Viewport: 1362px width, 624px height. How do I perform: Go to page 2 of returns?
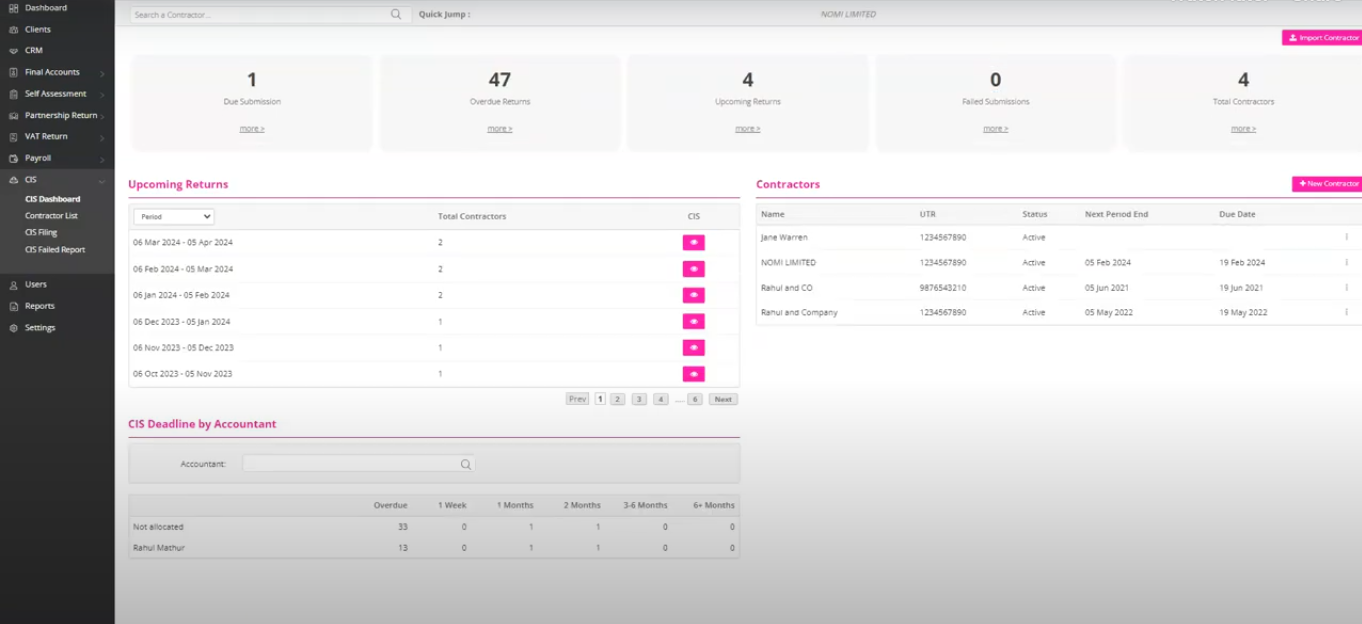(x=618, y=399)
